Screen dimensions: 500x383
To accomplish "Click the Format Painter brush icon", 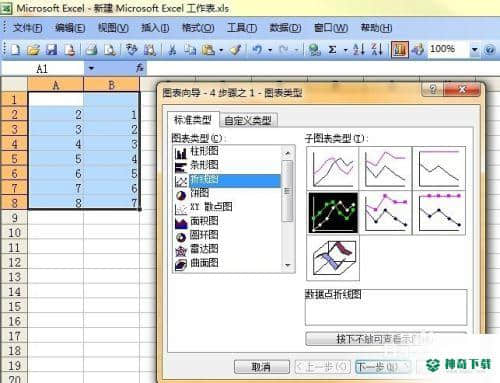I will (x=236, y=50).
